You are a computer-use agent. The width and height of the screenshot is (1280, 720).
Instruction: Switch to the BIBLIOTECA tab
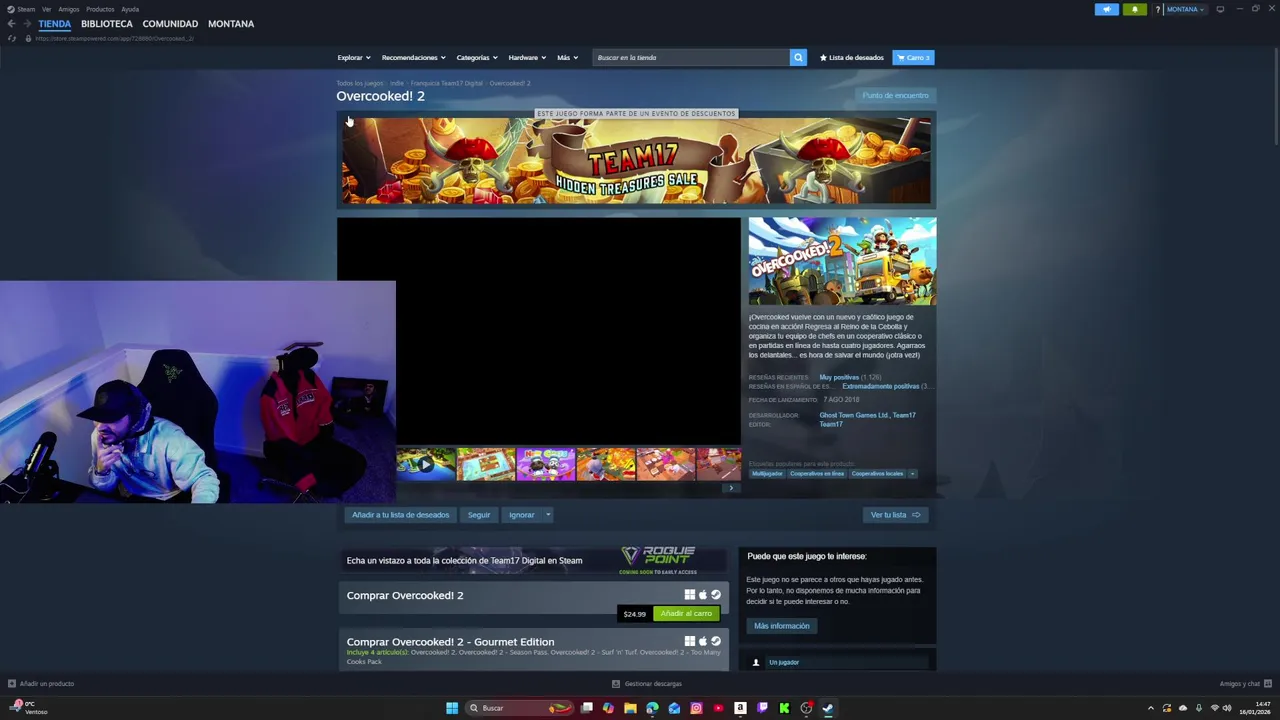pos(107,23)
